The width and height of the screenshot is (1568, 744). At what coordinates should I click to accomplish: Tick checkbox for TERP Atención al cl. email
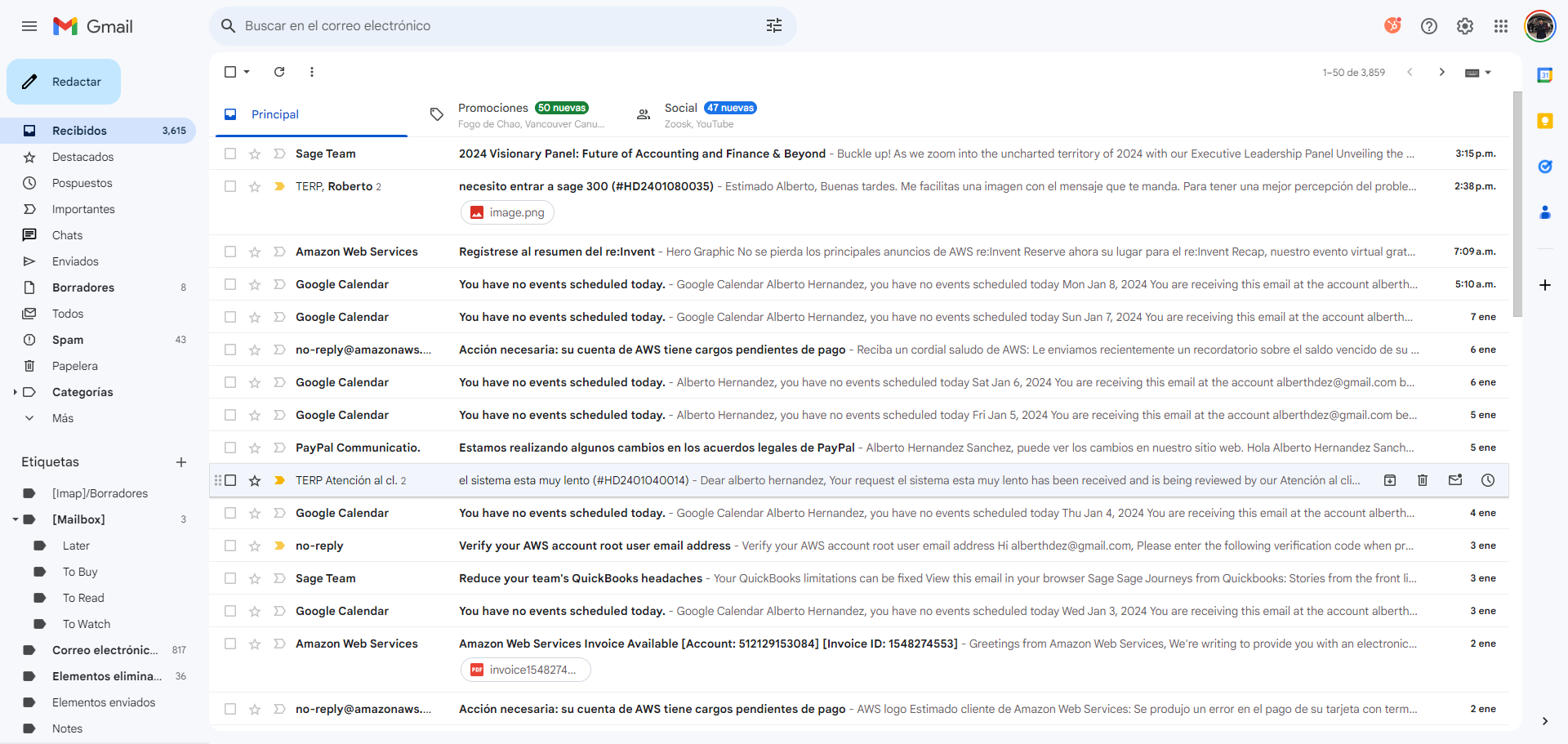(230, 480)
